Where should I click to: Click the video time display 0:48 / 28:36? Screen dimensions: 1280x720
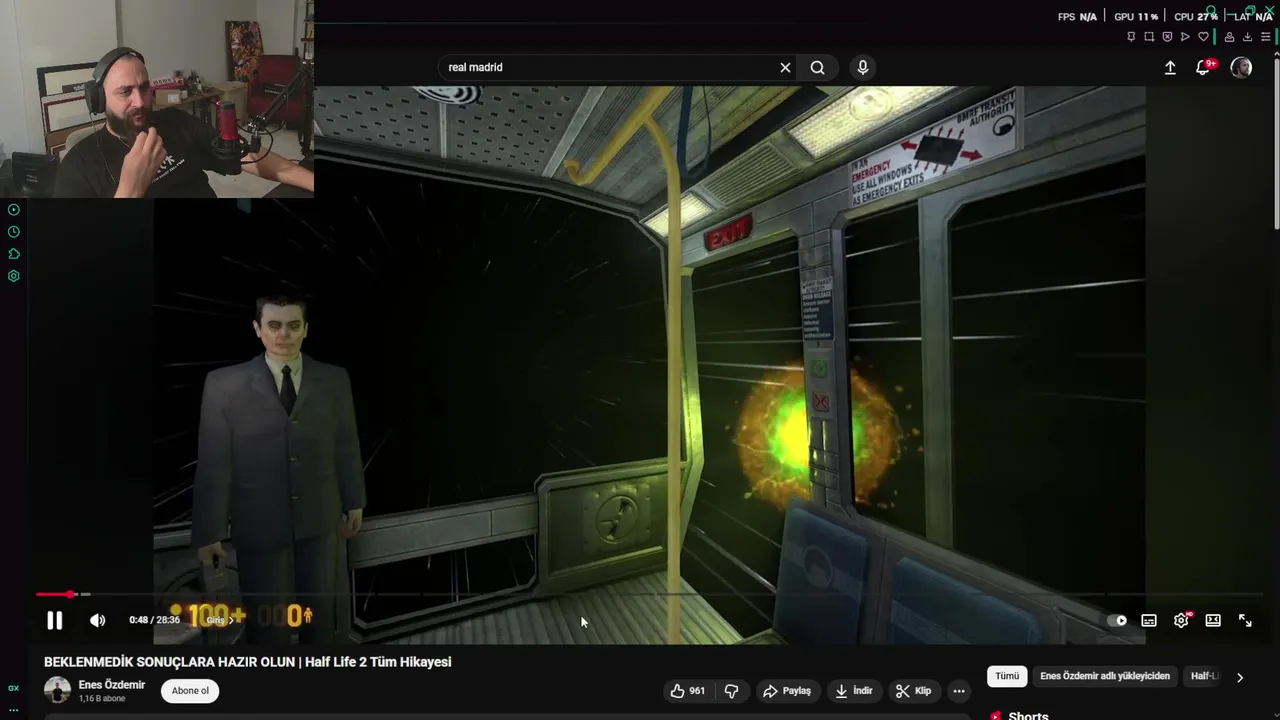click(x=154, y=621)
